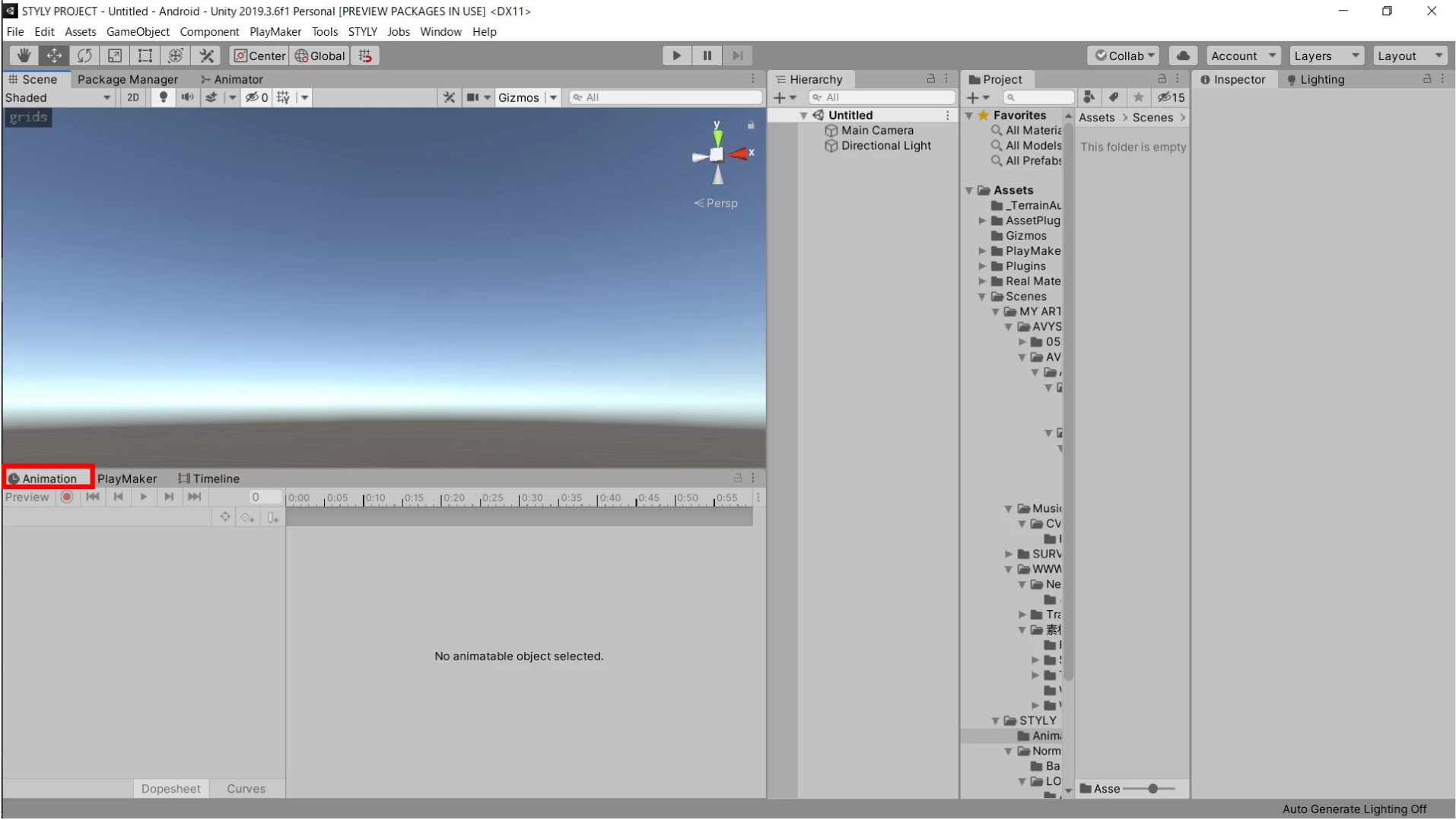Toggle Global rotation button

(x=319, y=56)
